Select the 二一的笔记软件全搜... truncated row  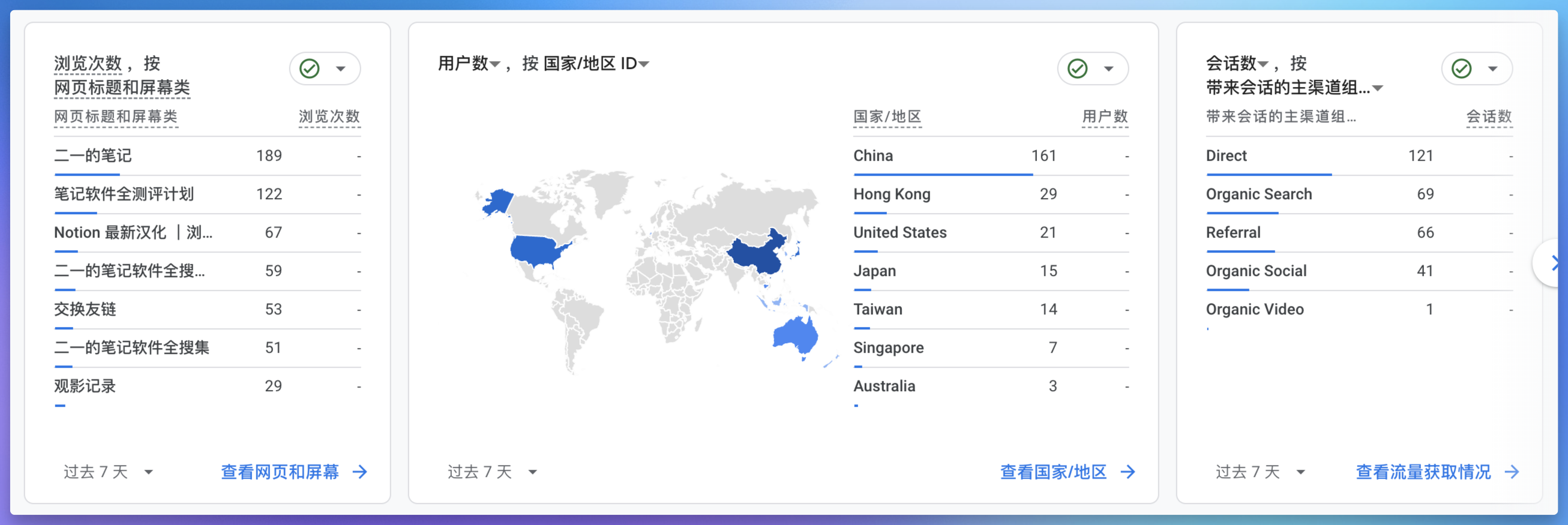pyautogui.click(x=208, y=271)
